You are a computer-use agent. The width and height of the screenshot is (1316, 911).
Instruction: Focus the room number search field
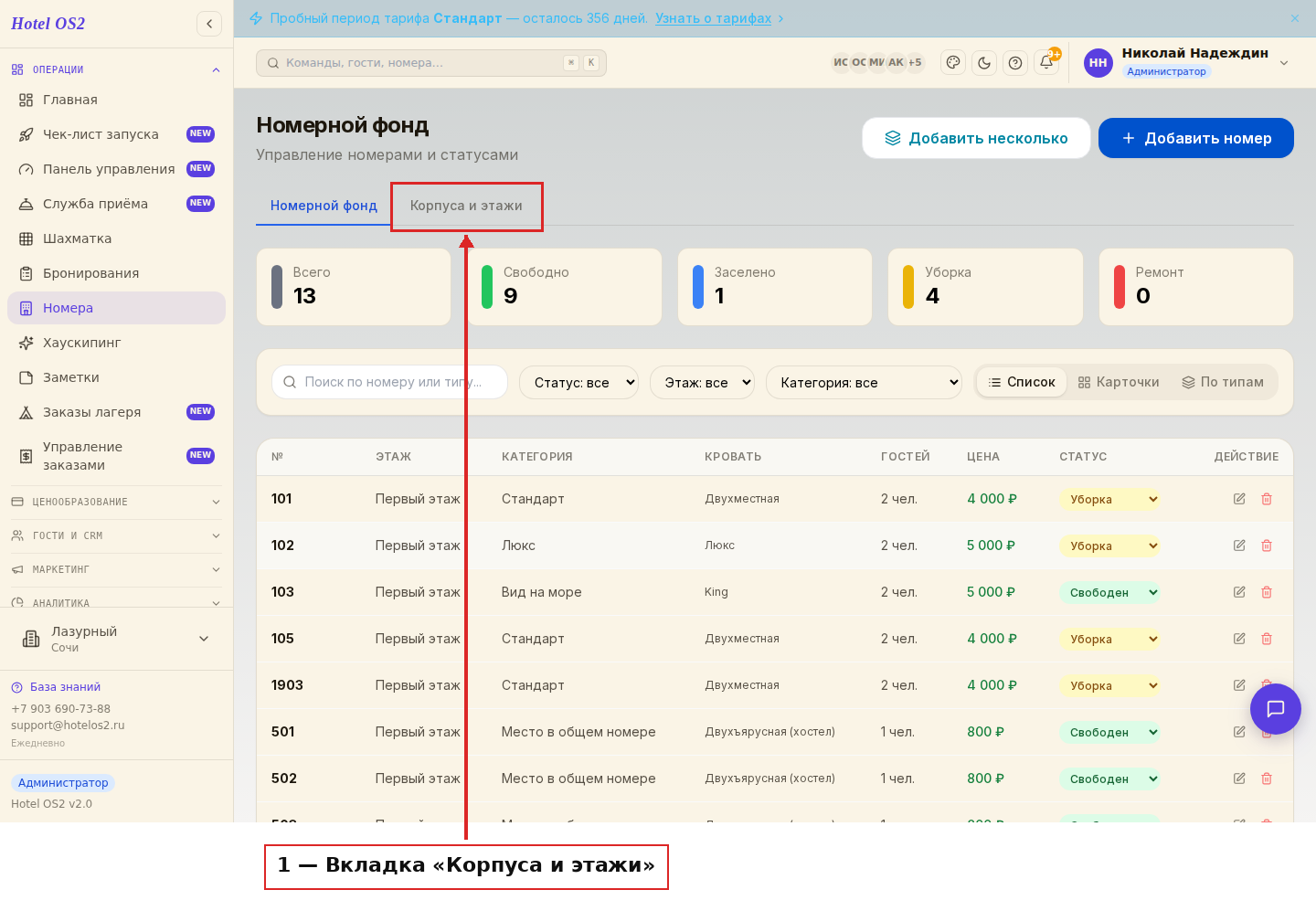389,382
